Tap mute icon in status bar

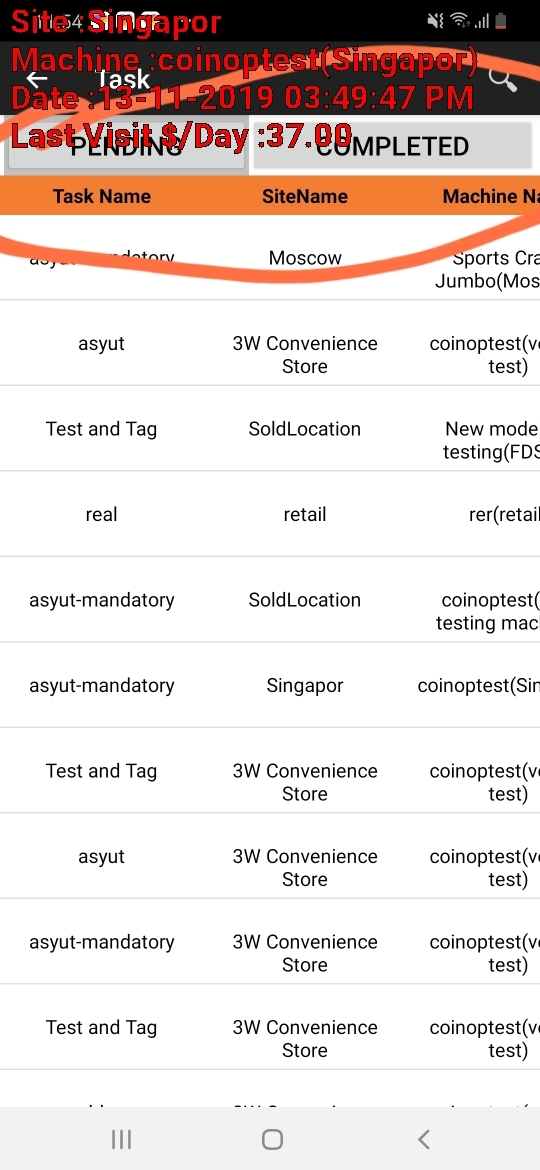click(436, 21)
